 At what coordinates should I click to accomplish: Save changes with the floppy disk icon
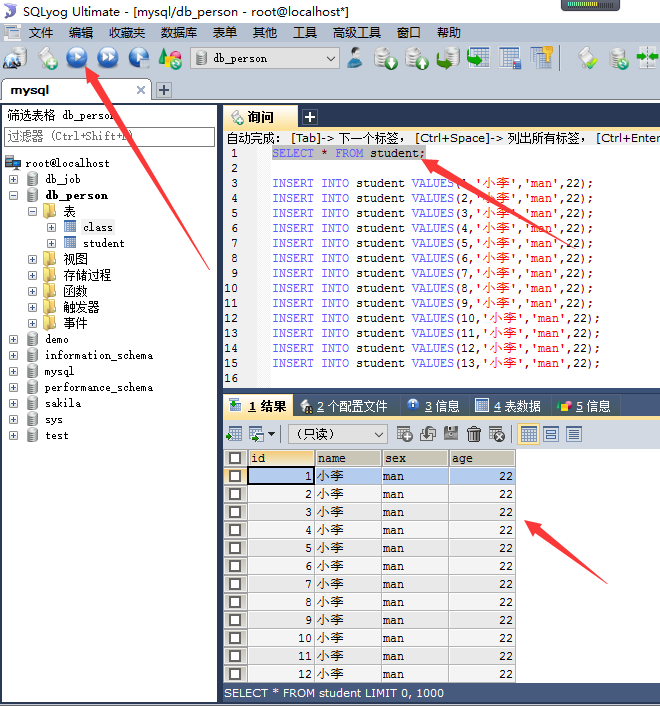pyautogui.click(x=451, y=434)
